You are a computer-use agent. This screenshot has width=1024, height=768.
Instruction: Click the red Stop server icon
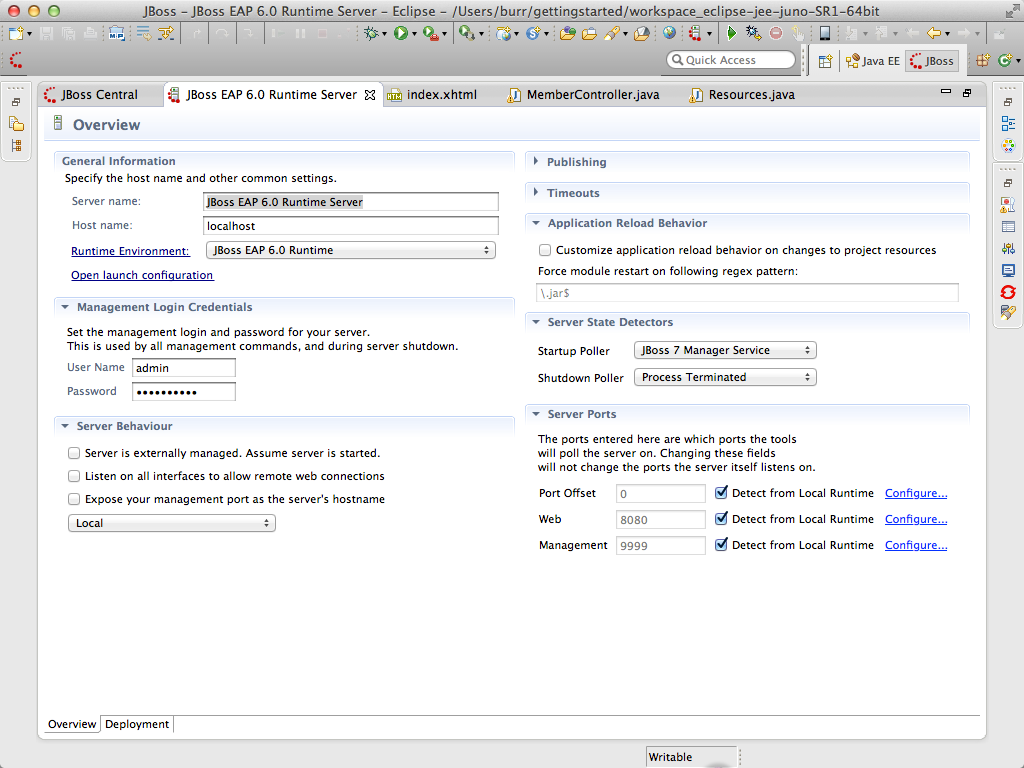(x=776, y=33)
